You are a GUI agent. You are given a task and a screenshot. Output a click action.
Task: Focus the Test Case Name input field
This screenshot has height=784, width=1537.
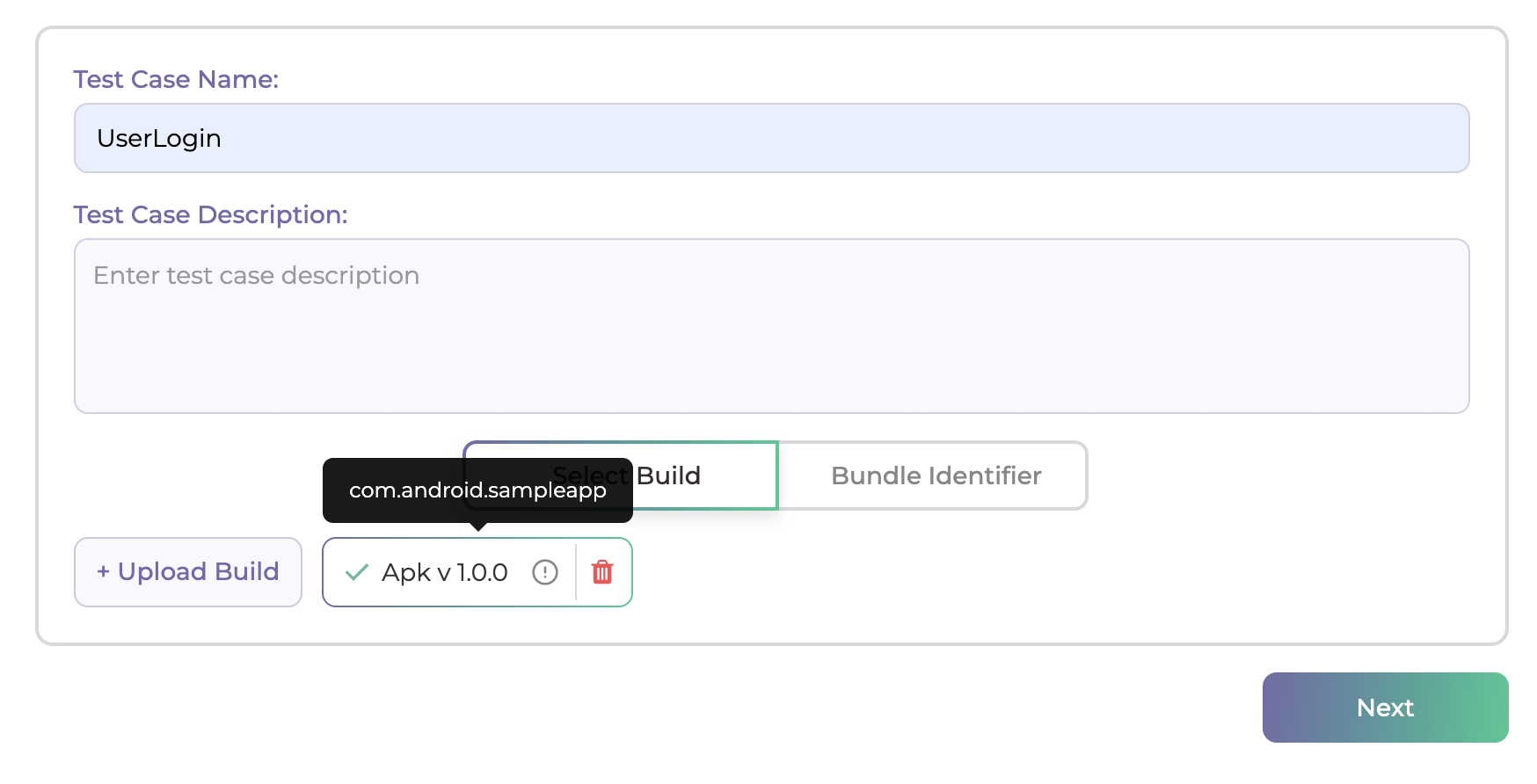point(771,138)
